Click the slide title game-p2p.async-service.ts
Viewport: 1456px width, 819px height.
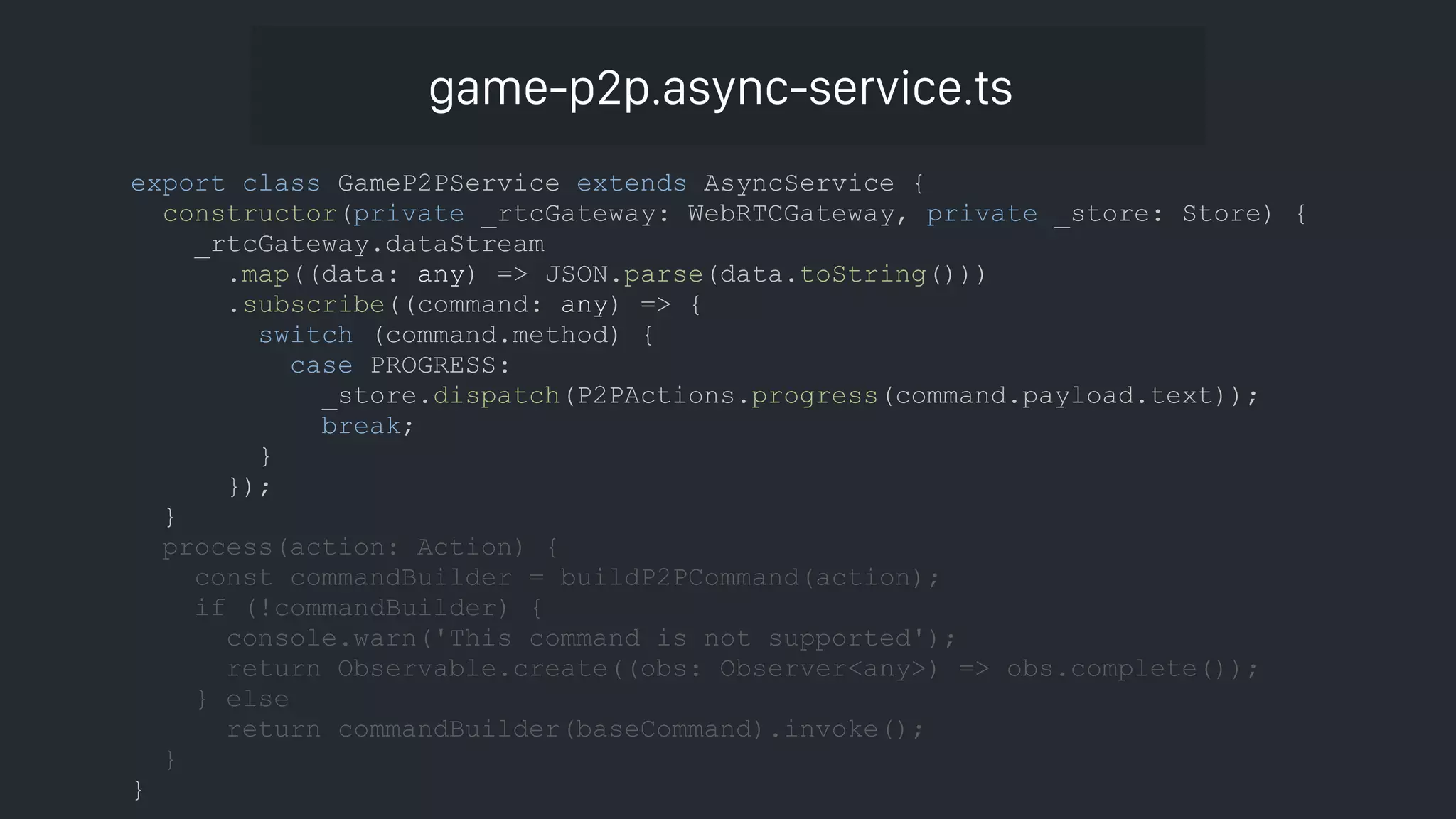click(x=720, y=87)
